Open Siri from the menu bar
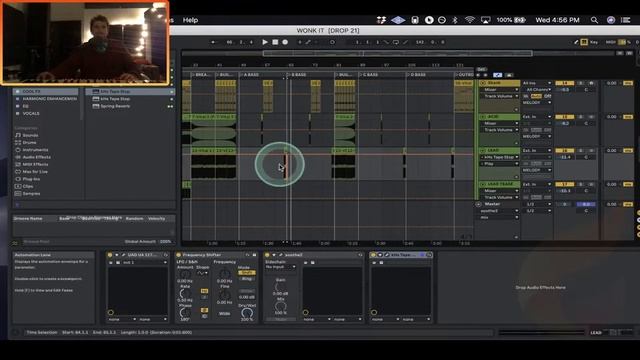 611,20
